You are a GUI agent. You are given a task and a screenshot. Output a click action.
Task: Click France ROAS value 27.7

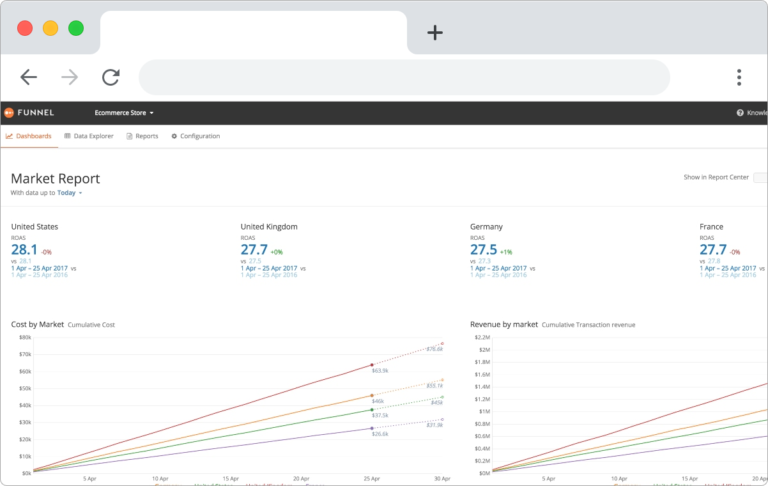[713, 250]
